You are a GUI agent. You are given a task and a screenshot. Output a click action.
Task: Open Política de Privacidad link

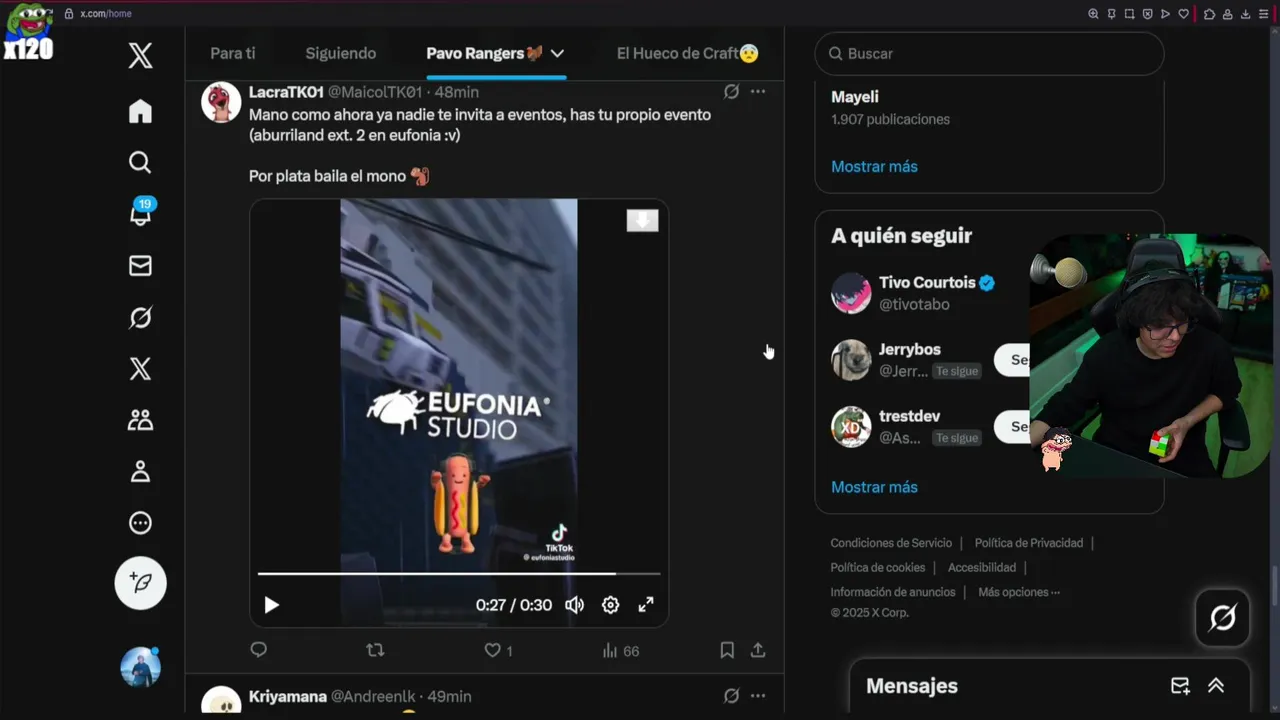click(1029, 543)
